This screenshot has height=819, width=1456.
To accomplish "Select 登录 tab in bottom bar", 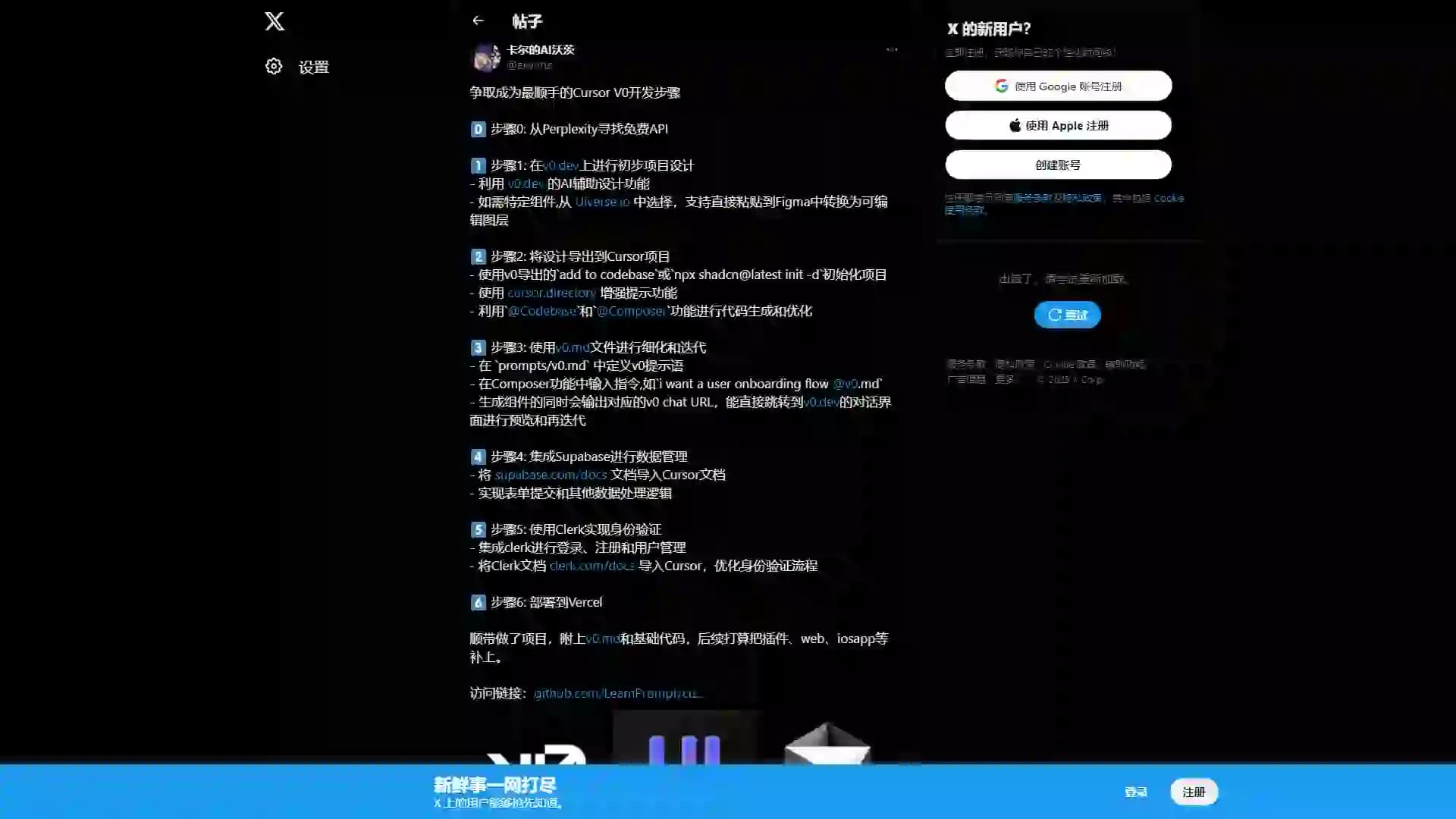I will pos(1135,792).
